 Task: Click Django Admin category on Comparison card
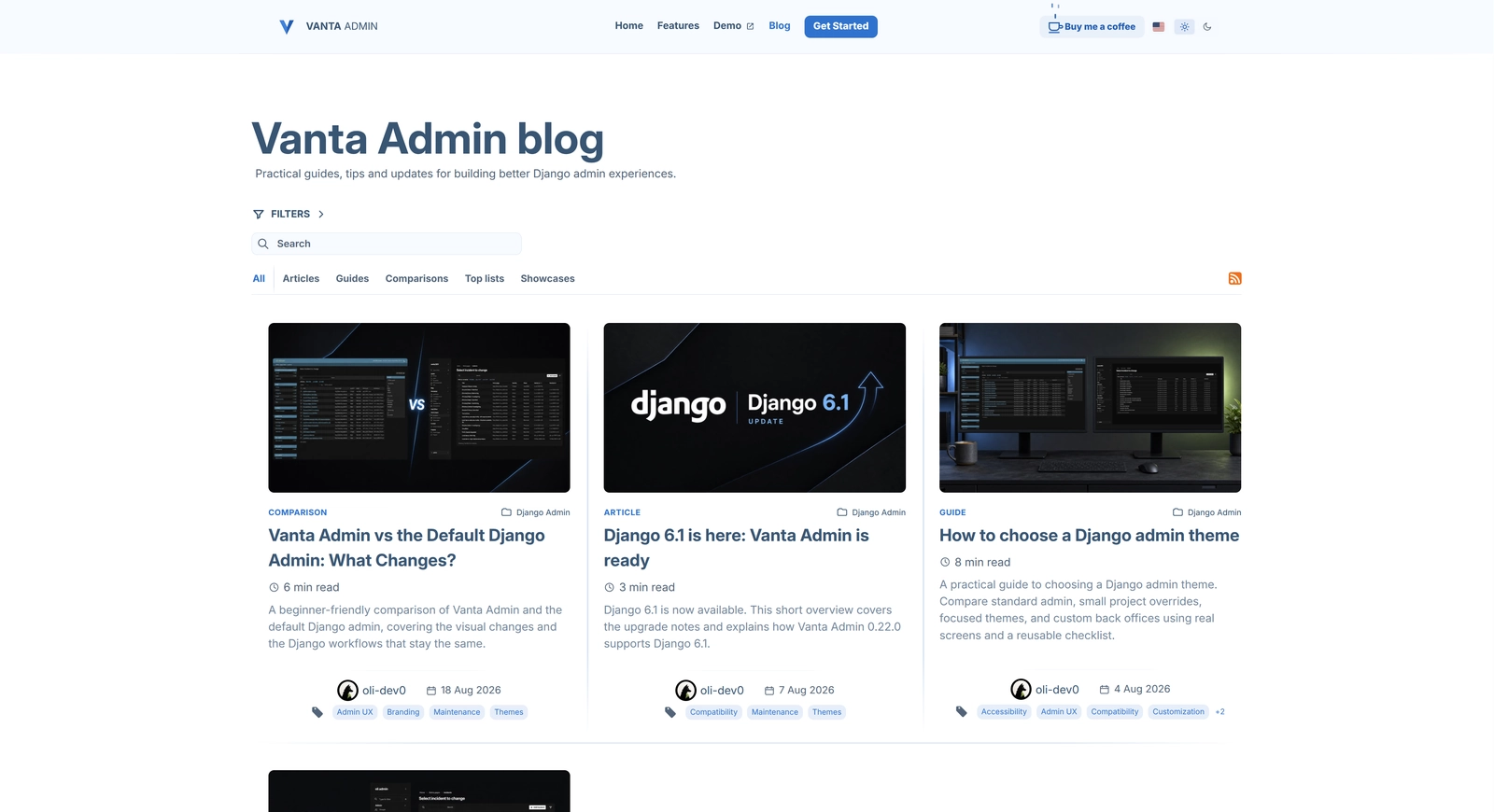543,512
